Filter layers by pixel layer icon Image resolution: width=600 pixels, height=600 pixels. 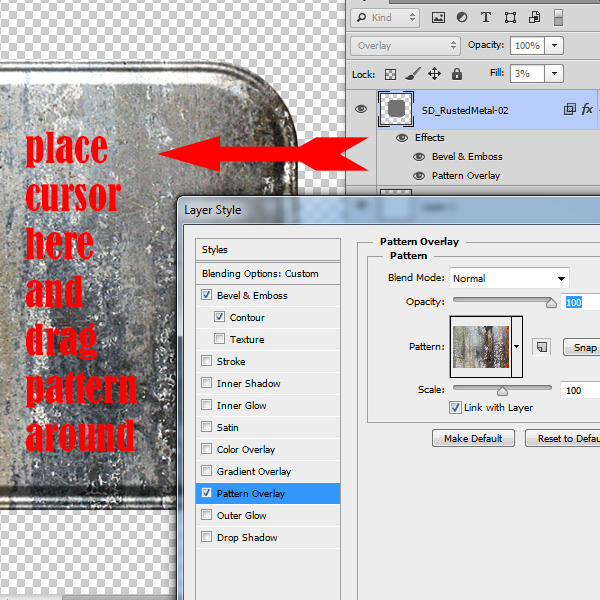tap(438, 18)
